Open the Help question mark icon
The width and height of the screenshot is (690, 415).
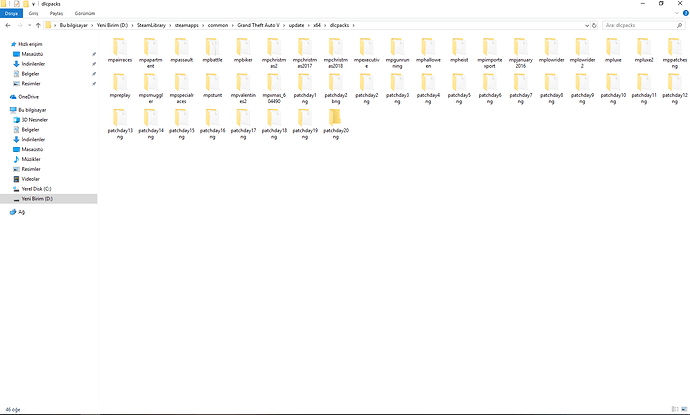(x=685, y=13)
